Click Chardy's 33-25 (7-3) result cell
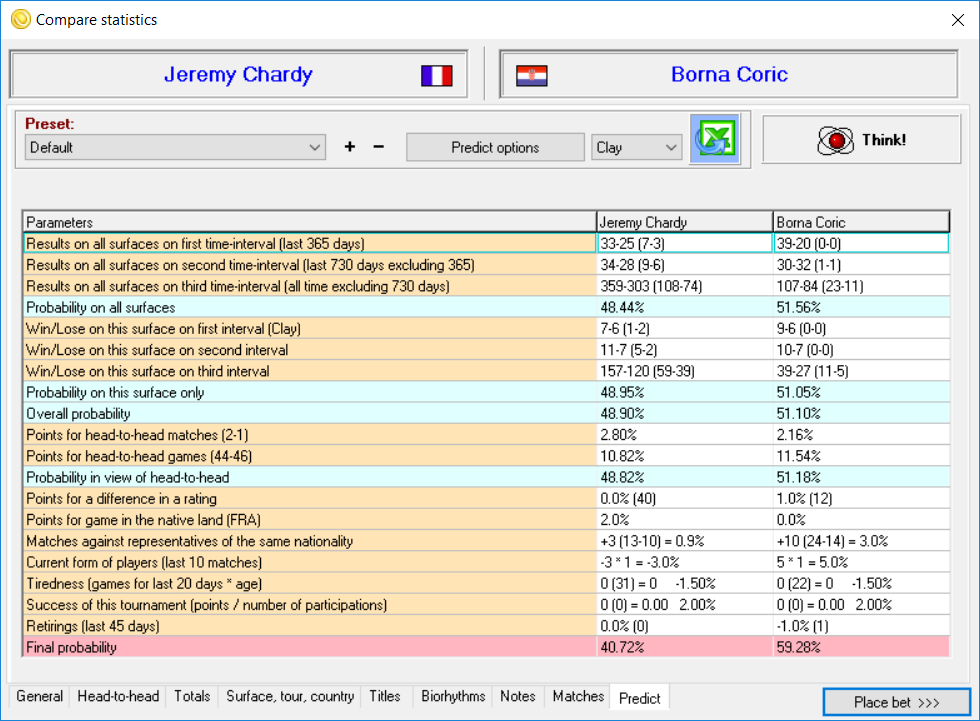The height and width of the screenshot is (721, 980). click(685, 244)
